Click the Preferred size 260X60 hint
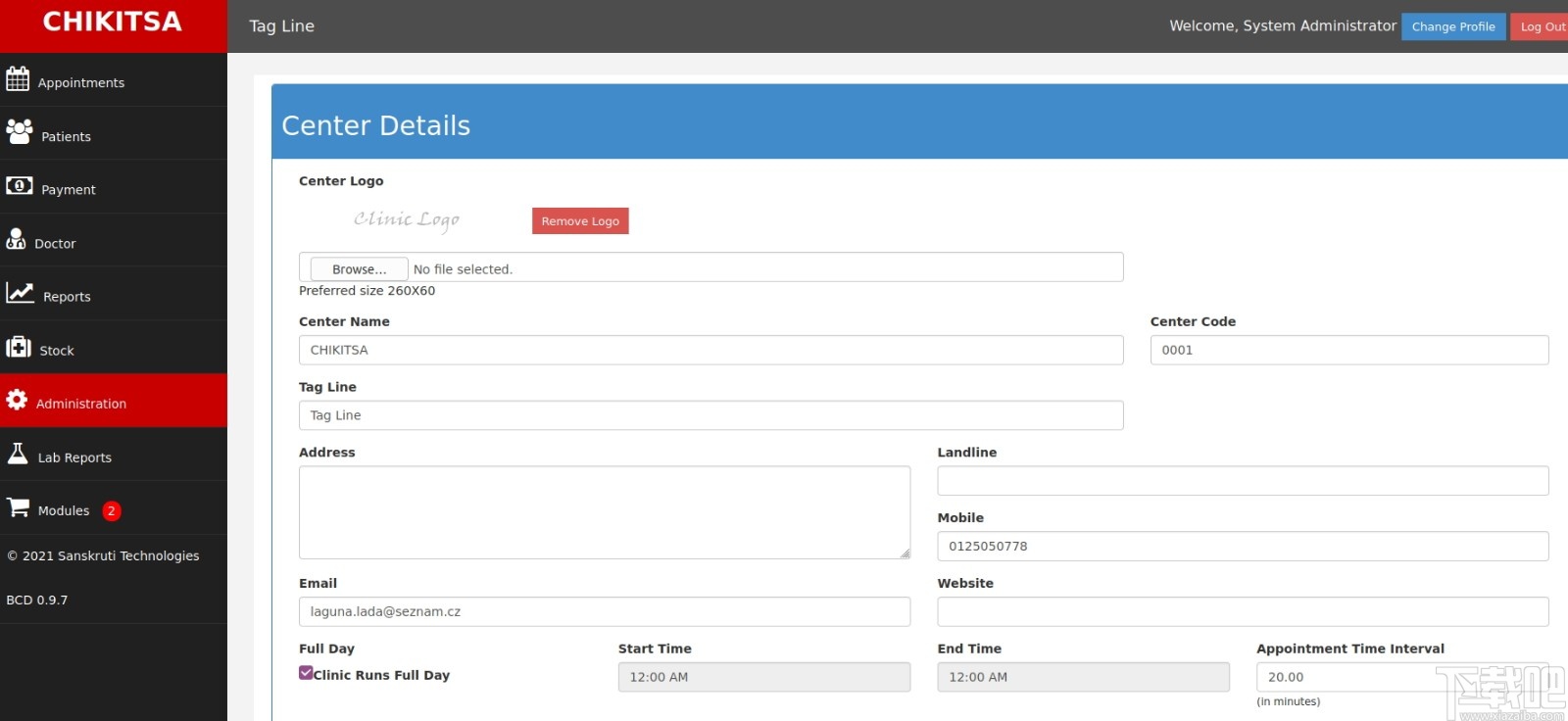The image size is (1568, 721). point(367,291)
